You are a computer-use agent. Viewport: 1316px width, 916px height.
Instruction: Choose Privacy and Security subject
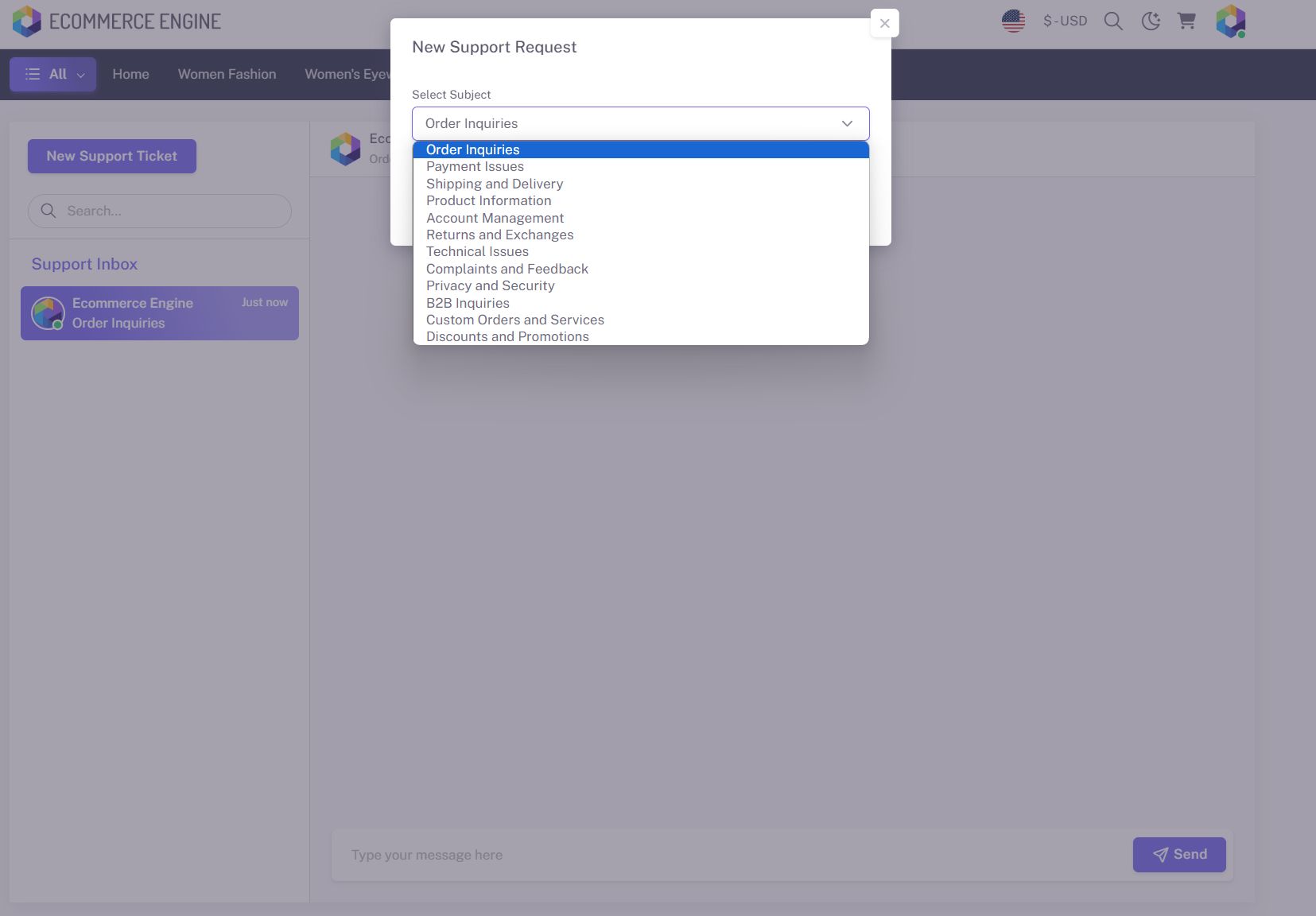[x=641, y=286]
